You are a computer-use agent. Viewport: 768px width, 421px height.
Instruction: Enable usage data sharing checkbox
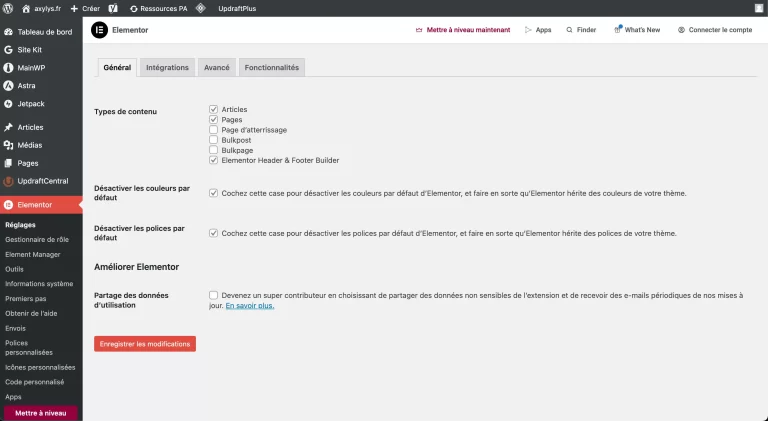pos(214,295)
